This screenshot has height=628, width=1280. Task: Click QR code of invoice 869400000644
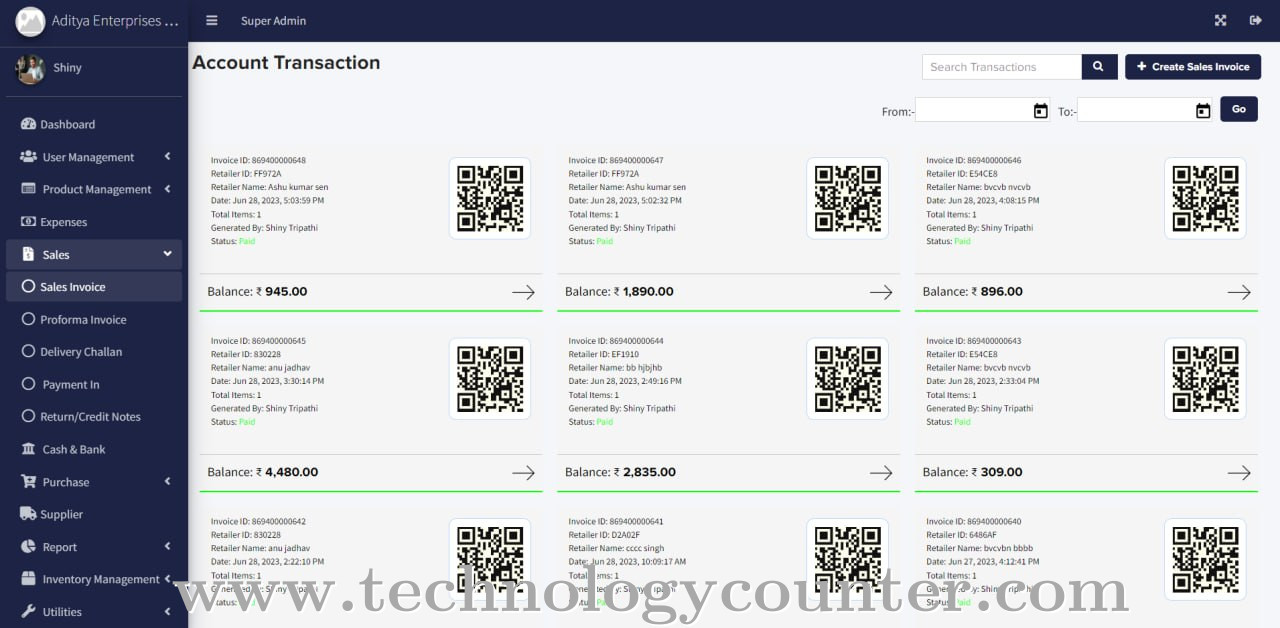point(848,379)
